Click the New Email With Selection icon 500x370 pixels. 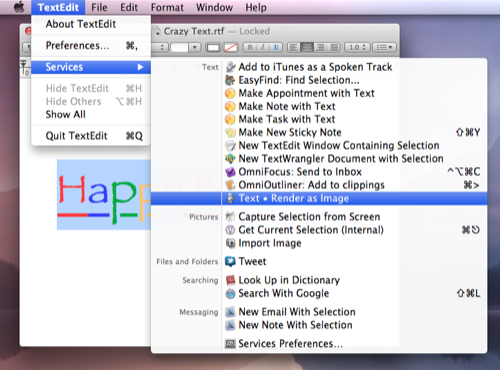pyautogui.click(x=230, y=312)
